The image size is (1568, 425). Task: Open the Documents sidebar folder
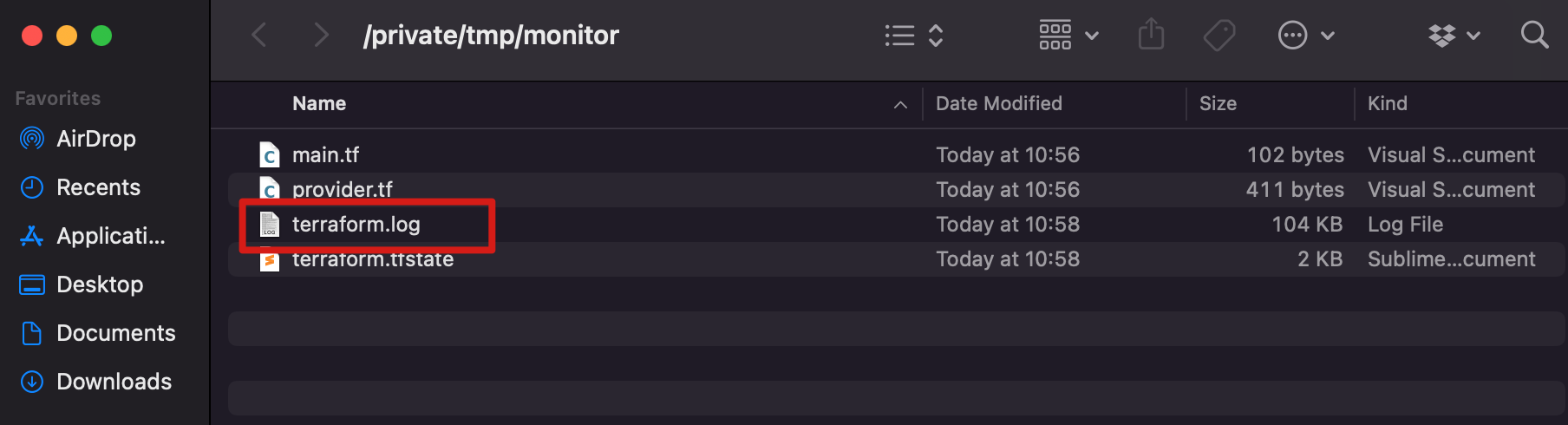click(x=115, y=333)
